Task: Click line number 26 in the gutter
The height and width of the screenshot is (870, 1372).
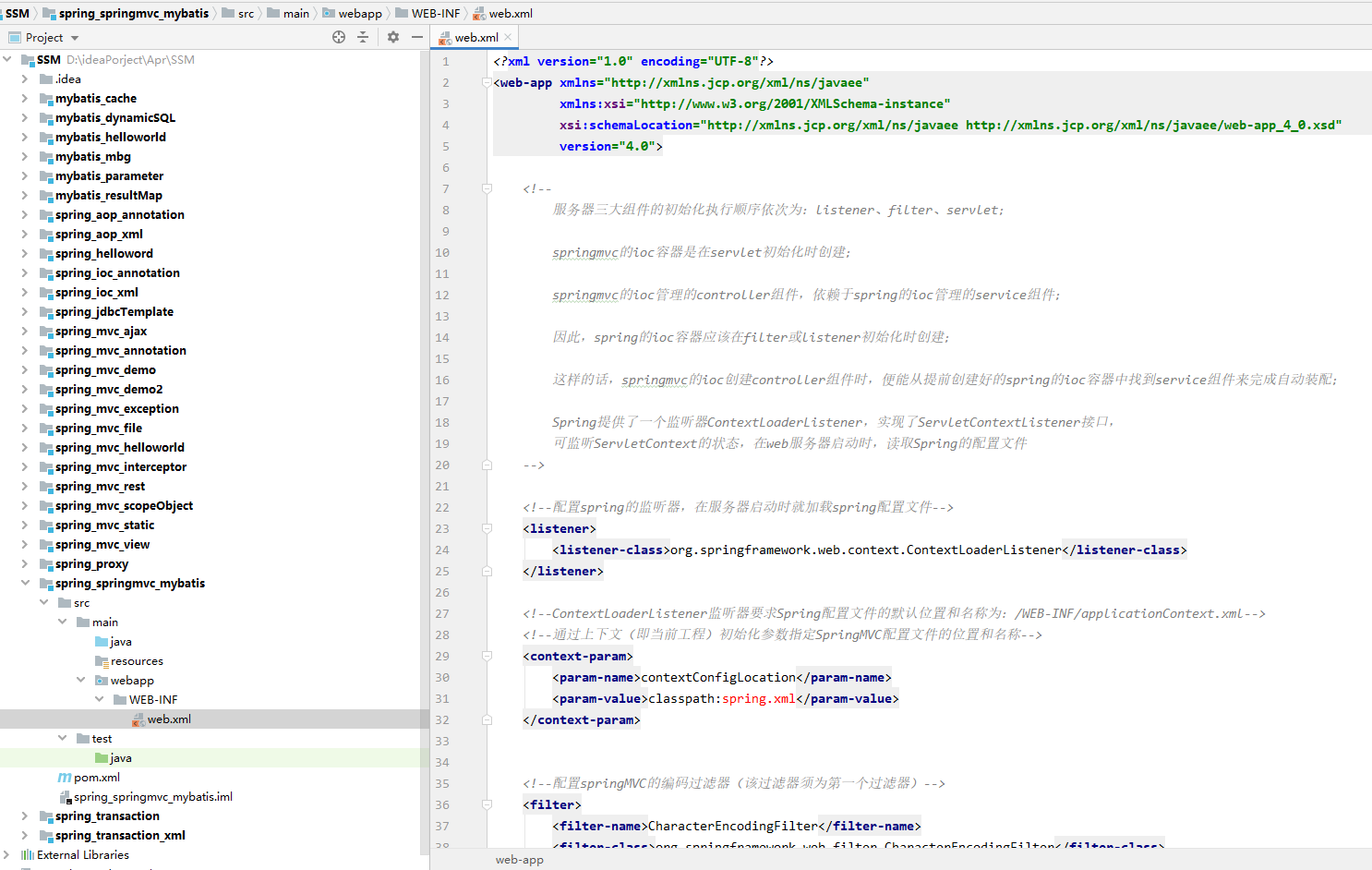Action: pos(442,592)
